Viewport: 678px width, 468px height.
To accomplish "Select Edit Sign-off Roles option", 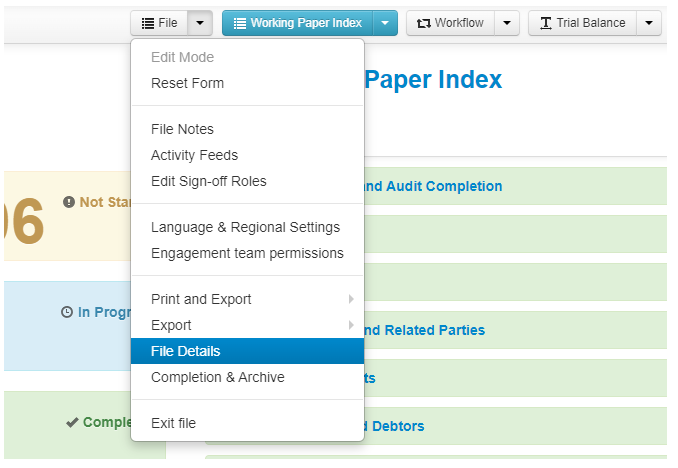I will click(208, 181).
